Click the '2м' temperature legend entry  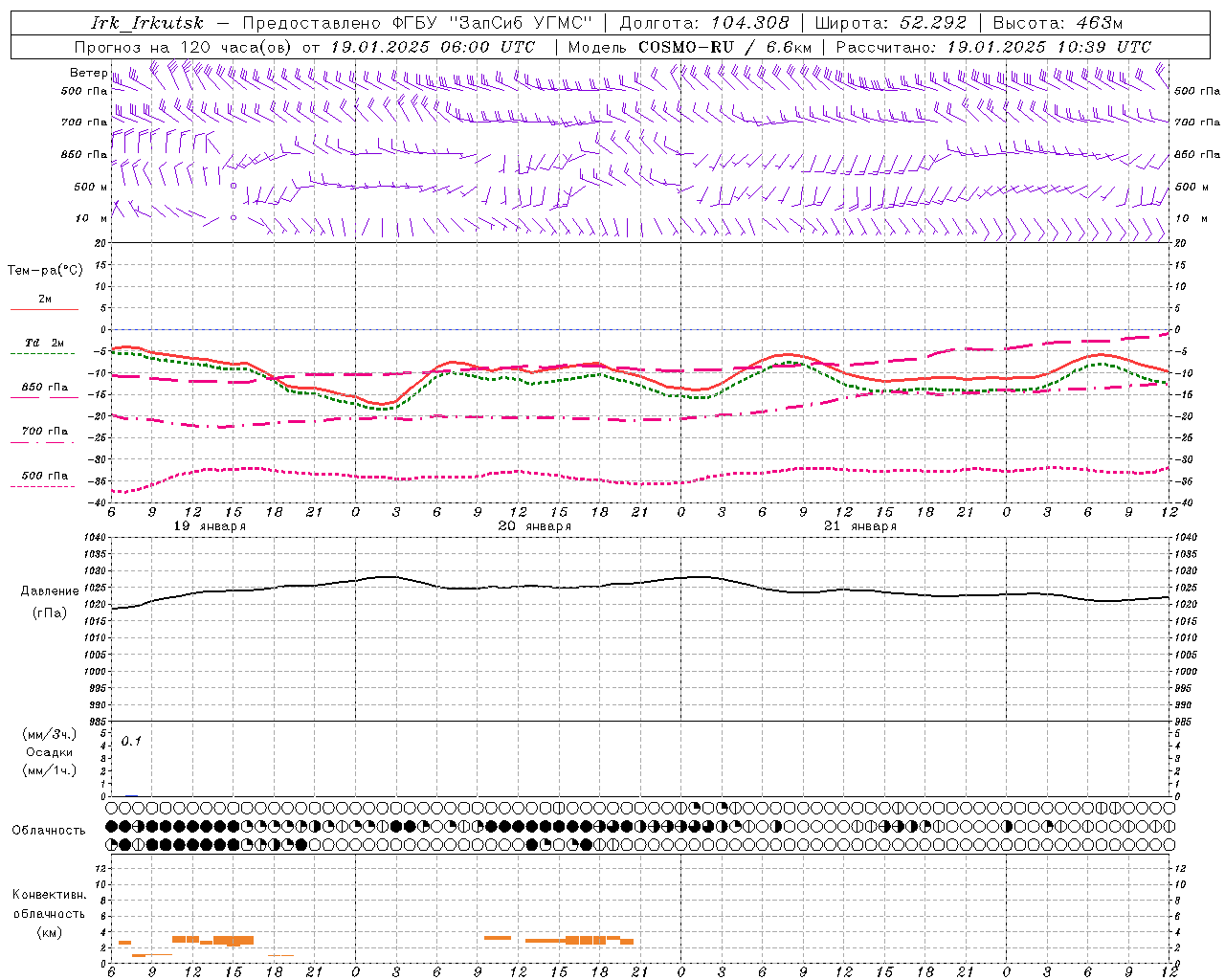tap(45, 300)
